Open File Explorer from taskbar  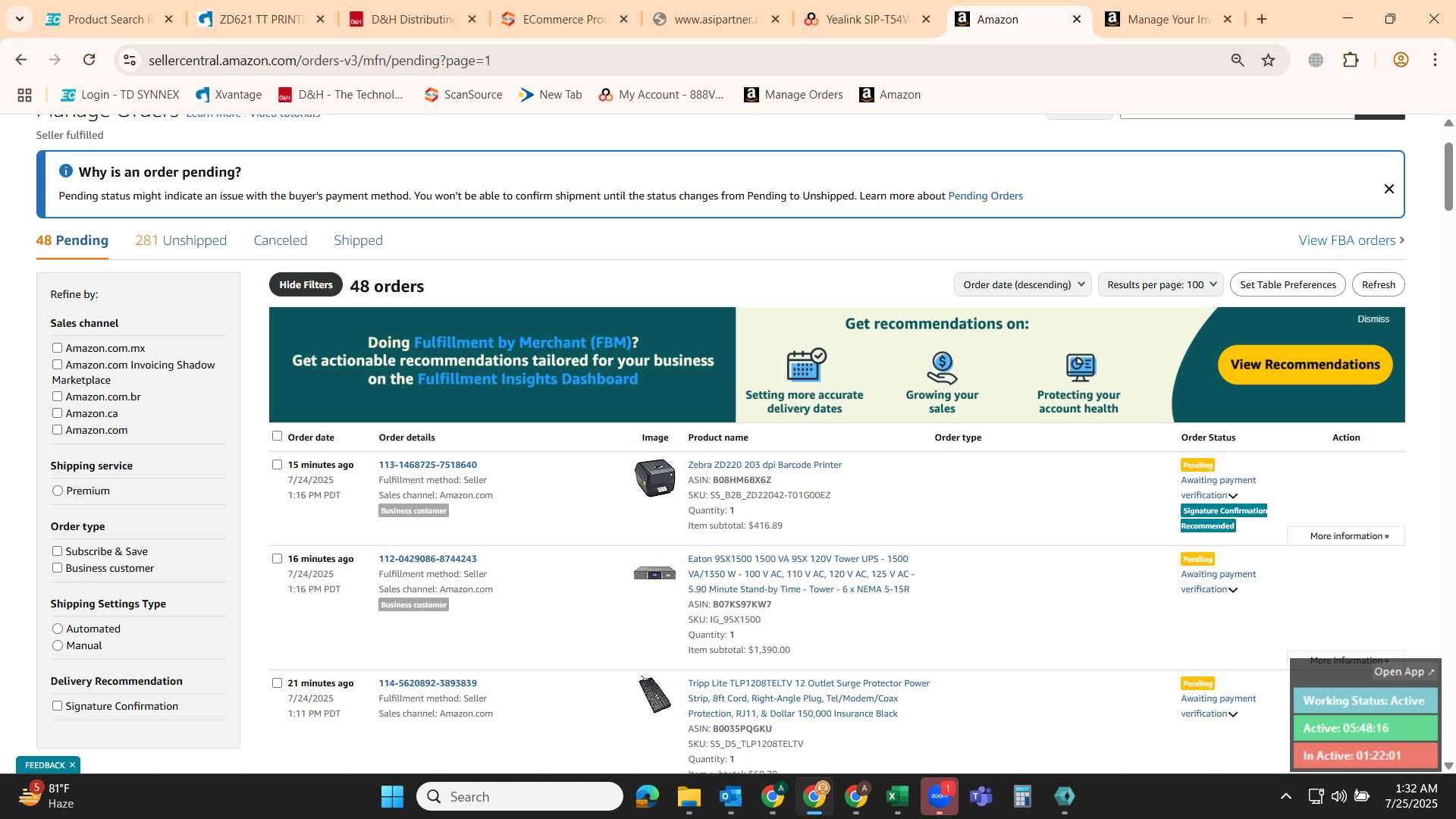689,796
